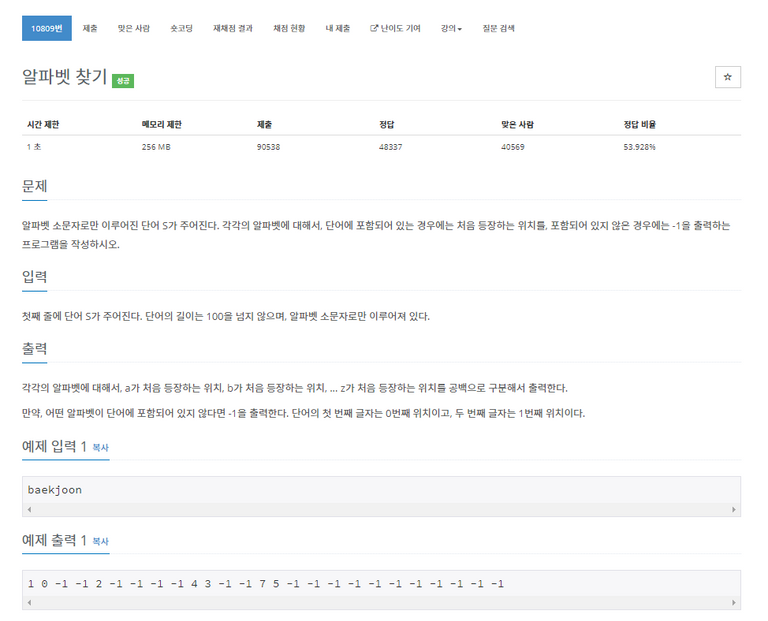
Task: Click the 예제 입력 1 heading
Action: tap(54, 446)
